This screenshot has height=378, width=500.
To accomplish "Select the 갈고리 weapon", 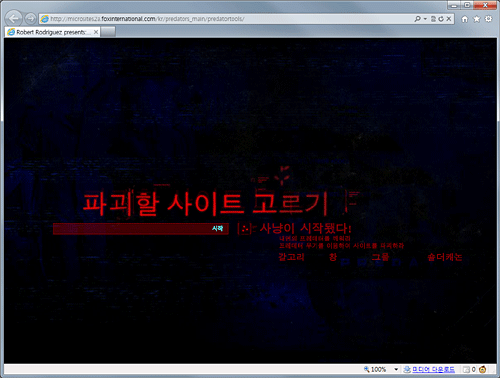I will click(x=291, y=257).
